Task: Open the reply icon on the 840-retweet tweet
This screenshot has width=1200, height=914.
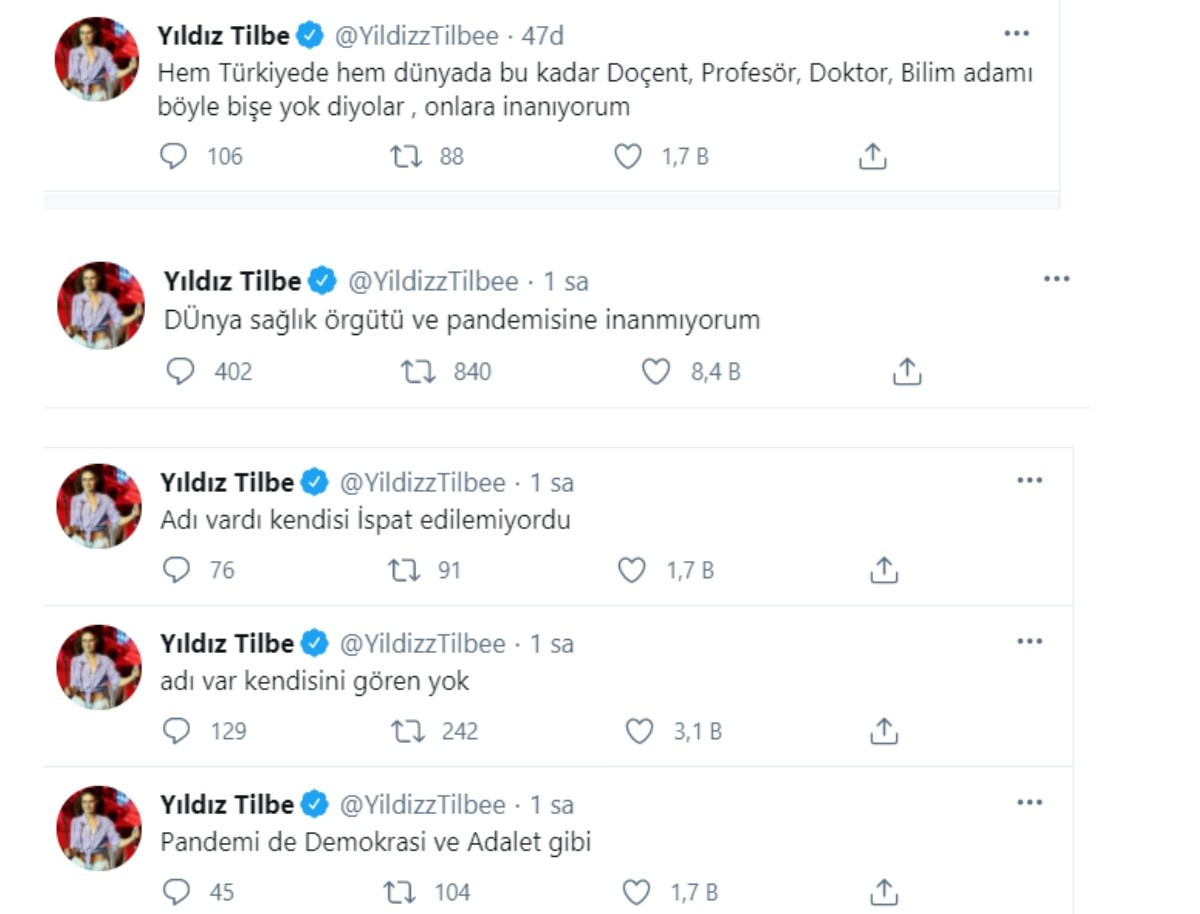Action: pos(181,371)
